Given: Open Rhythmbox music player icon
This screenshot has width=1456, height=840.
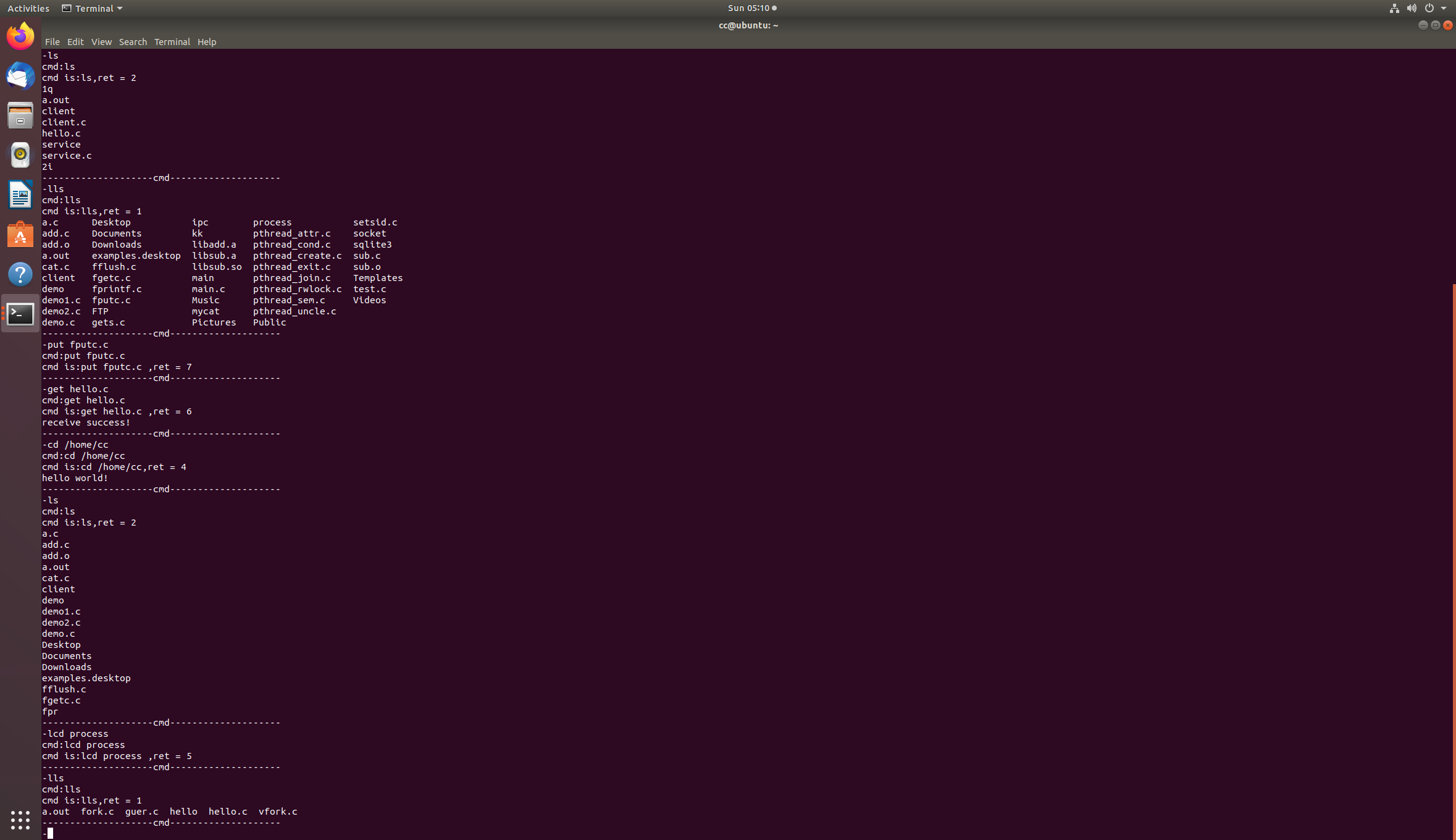Looking at the screenshot, I should point(20,155).
